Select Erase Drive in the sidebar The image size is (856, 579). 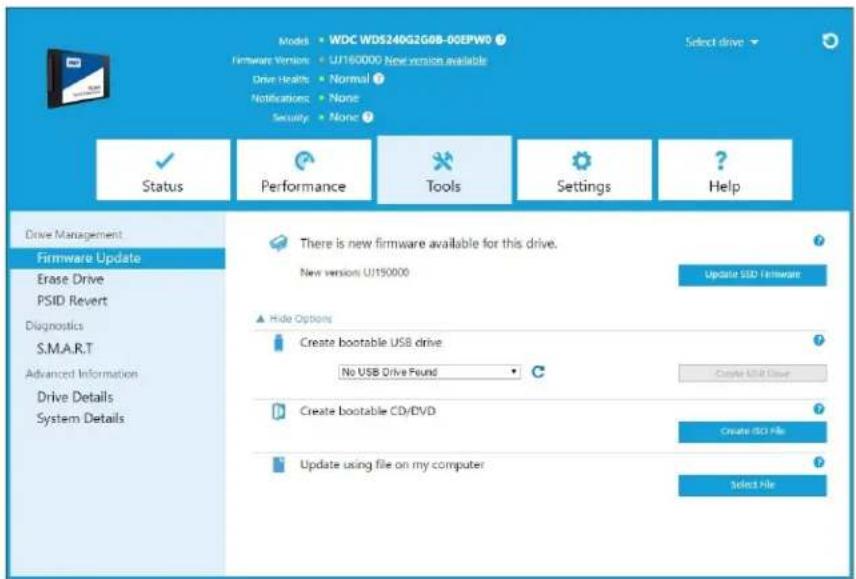pyautogui.click(x=70, y=279)
